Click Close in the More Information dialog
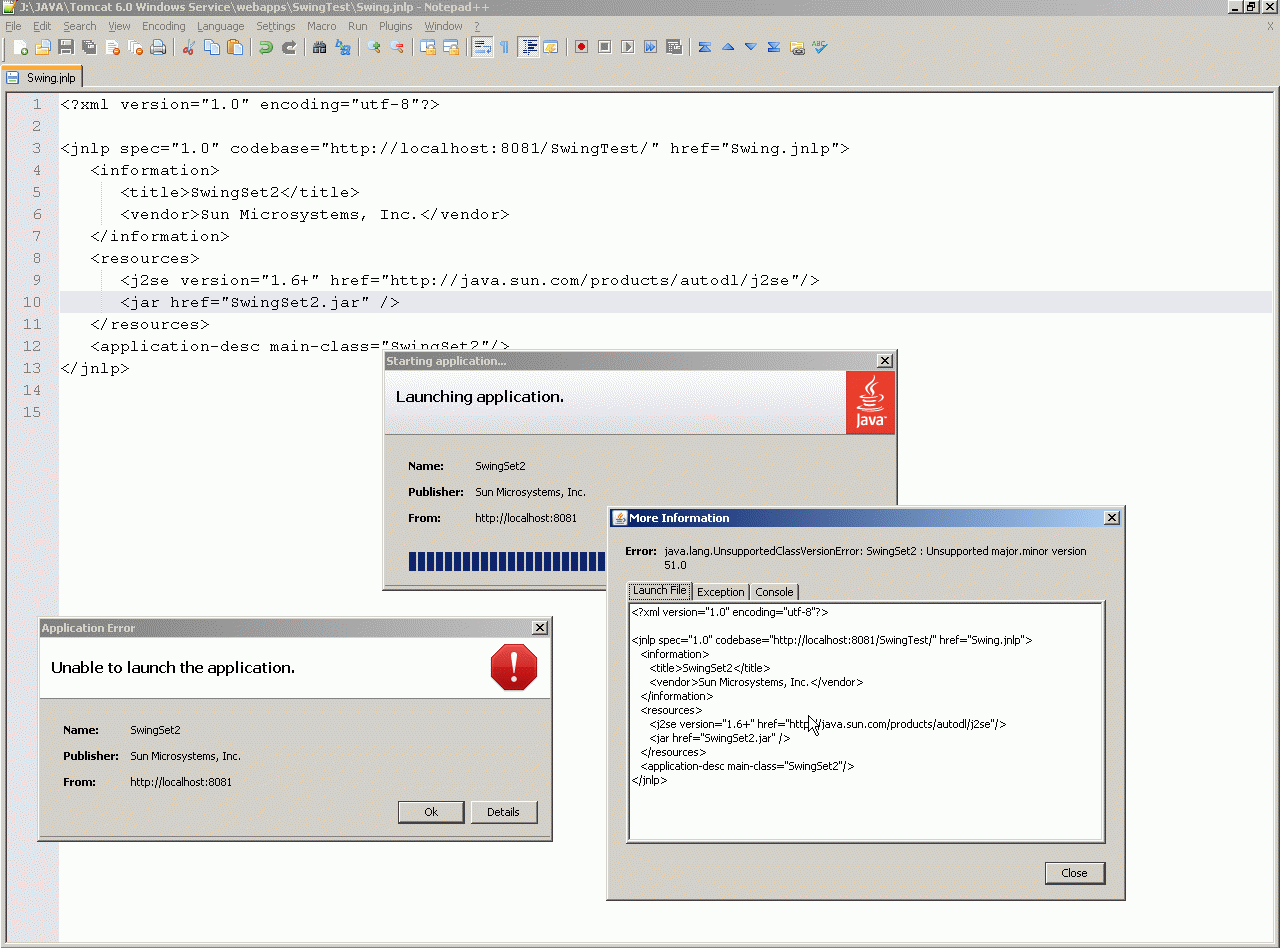This screenshot has width=1280, height=948. (x=1074, y=873)
